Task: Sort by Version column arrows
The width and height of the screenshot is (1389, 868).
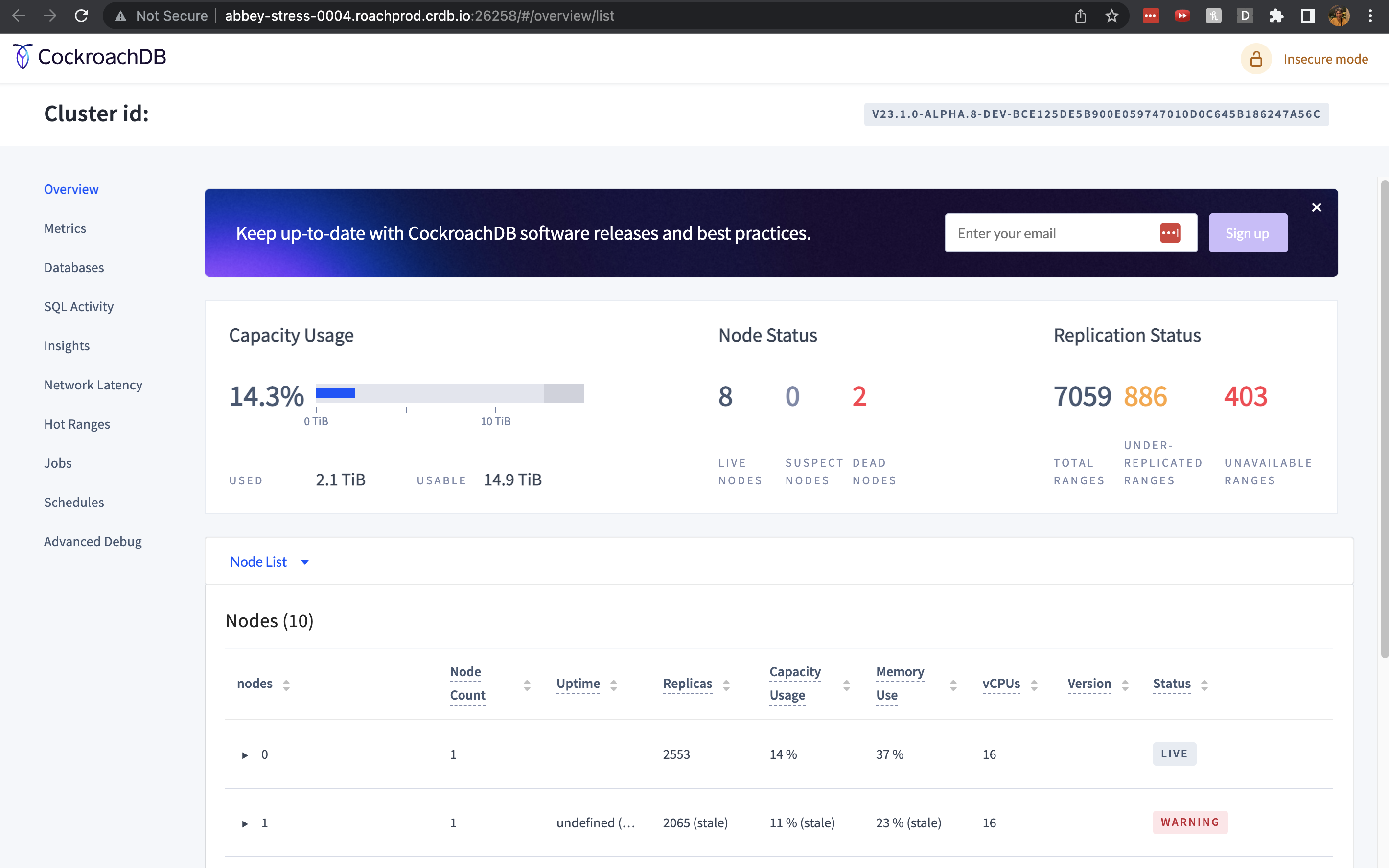Action: pyautogui.click(x=1124, y=685)
